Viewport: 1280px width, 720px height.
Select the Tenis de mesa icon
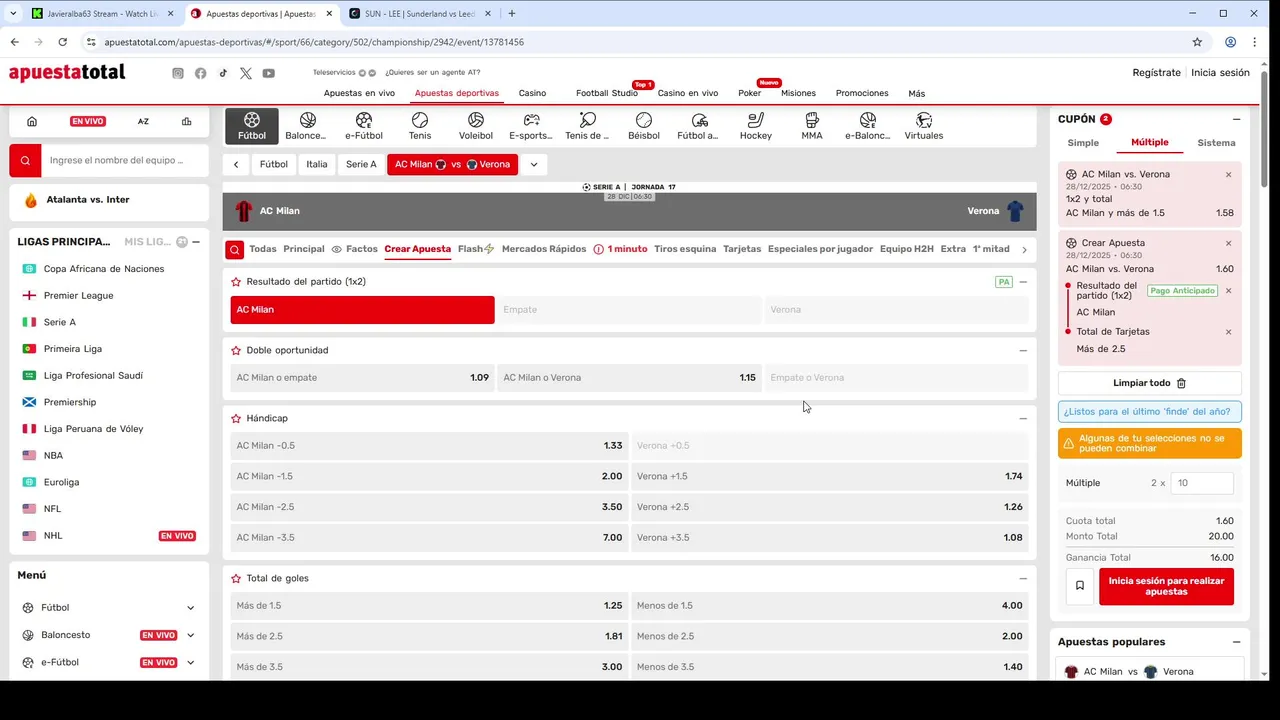point(588,126)
